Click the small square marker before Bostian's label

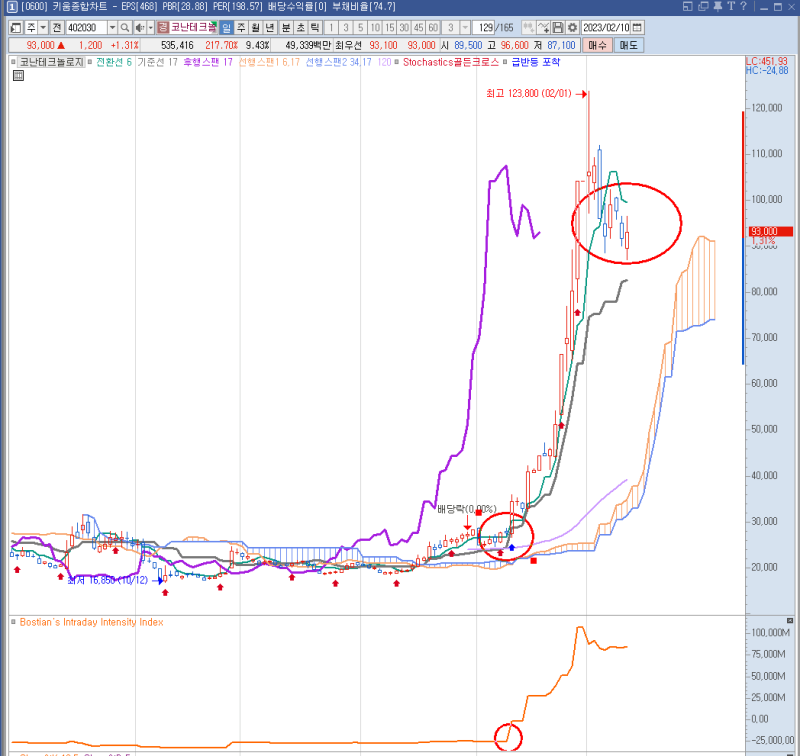[14, 622]
